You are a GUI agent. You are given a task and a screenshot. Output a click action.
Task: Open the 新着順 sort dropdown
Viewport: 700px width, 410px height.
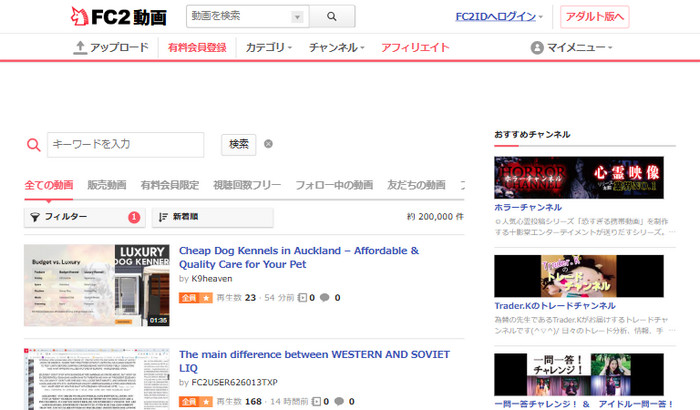(212, 217)
